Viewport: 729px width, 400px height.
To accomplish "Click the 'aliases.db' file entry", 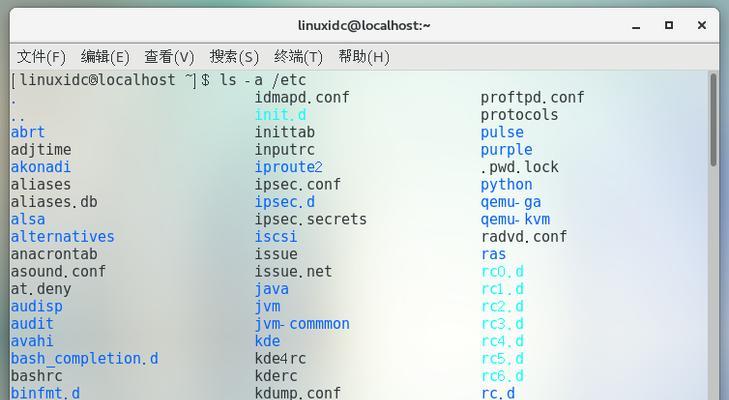I will (x=54, y=202).
